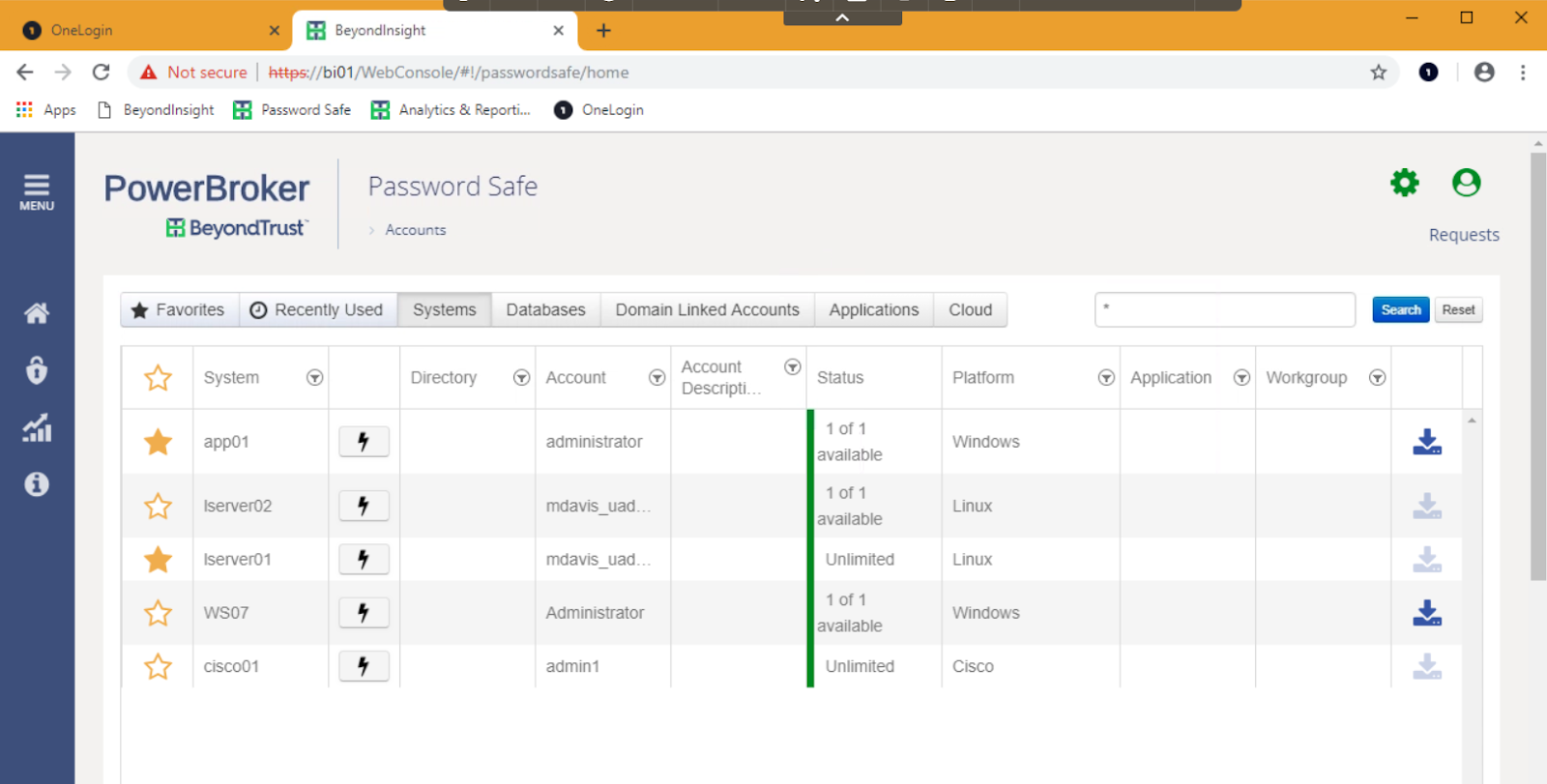This screenshot has height=784, width=1547.
Task: Open the green user profile icon
Action: (x=1467, y=183)
